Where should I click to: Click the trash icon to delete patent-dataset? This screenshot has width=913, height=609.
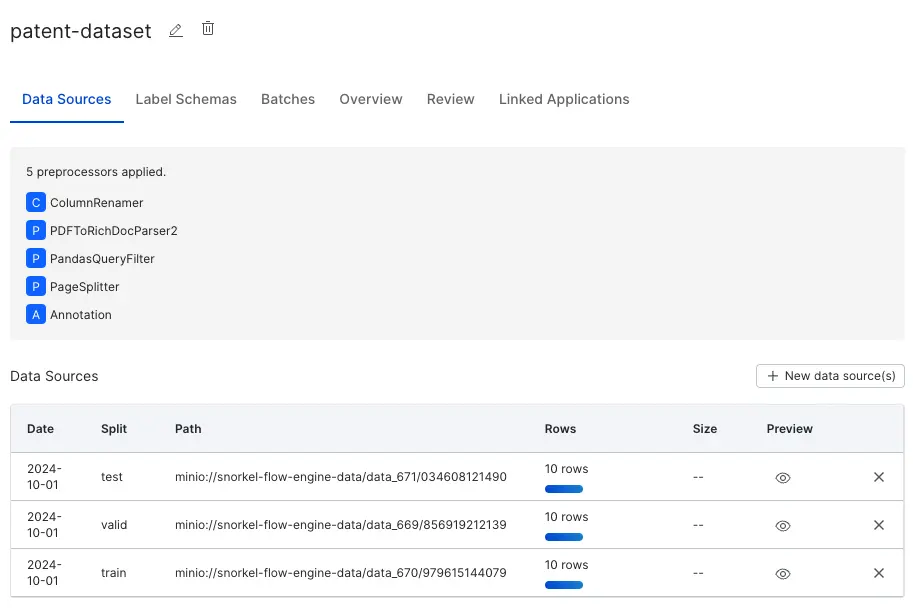pos(208,29)
